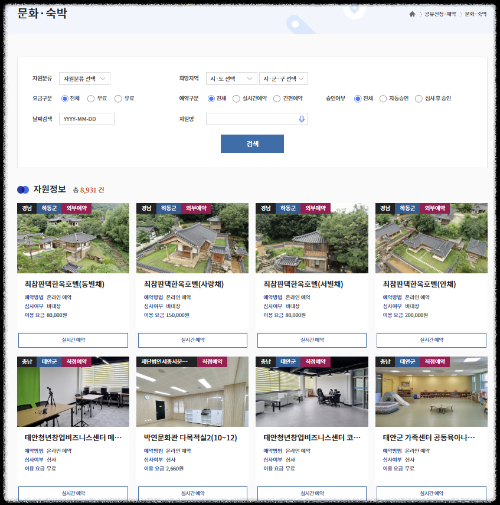This screenshot has width=500, height=505.
Task: Select 유료 radio under 요금구분
Action: click(x=118, y=99)
